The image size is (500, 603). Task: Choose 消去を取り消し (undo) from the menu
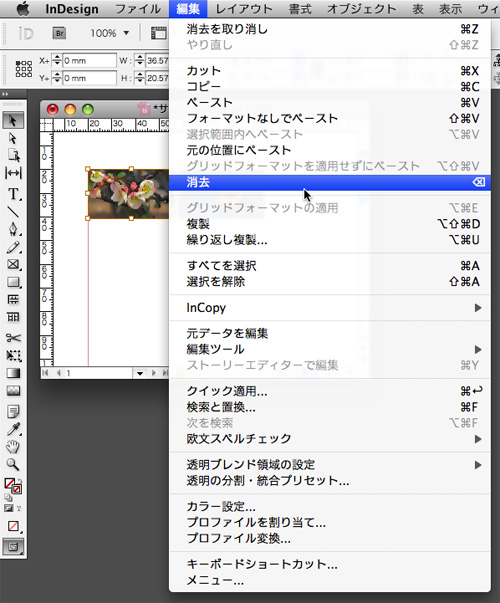(330, 29)
